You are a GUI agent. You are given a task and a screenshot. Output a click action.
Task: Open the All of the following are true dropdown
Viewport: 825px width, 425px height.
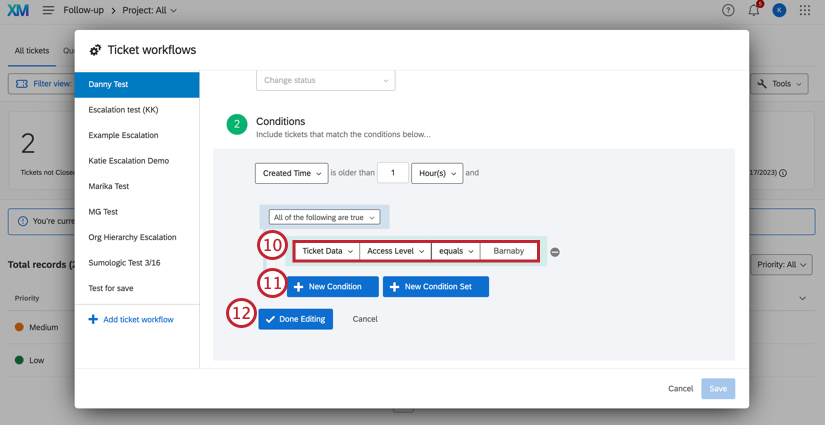(x=325, y=217)
